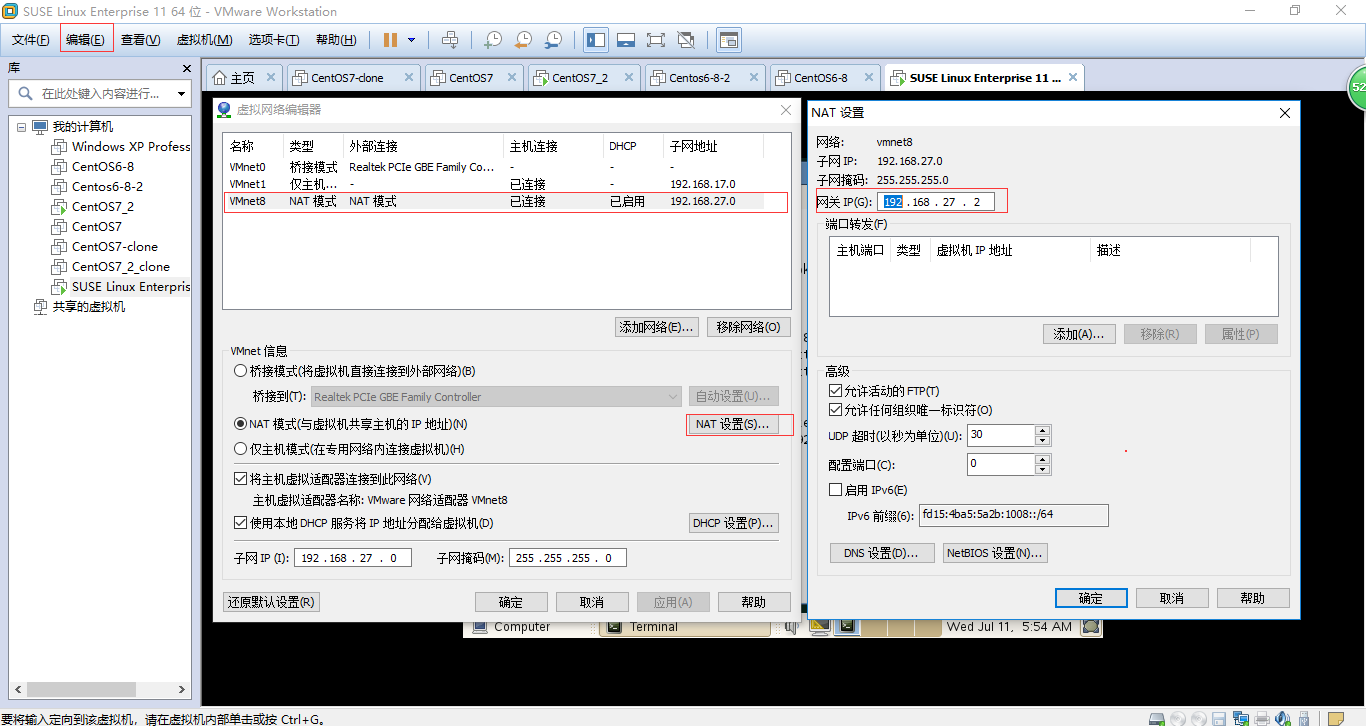Open the 查看(V) menu

pyautogui.click(x=141, y=40)
